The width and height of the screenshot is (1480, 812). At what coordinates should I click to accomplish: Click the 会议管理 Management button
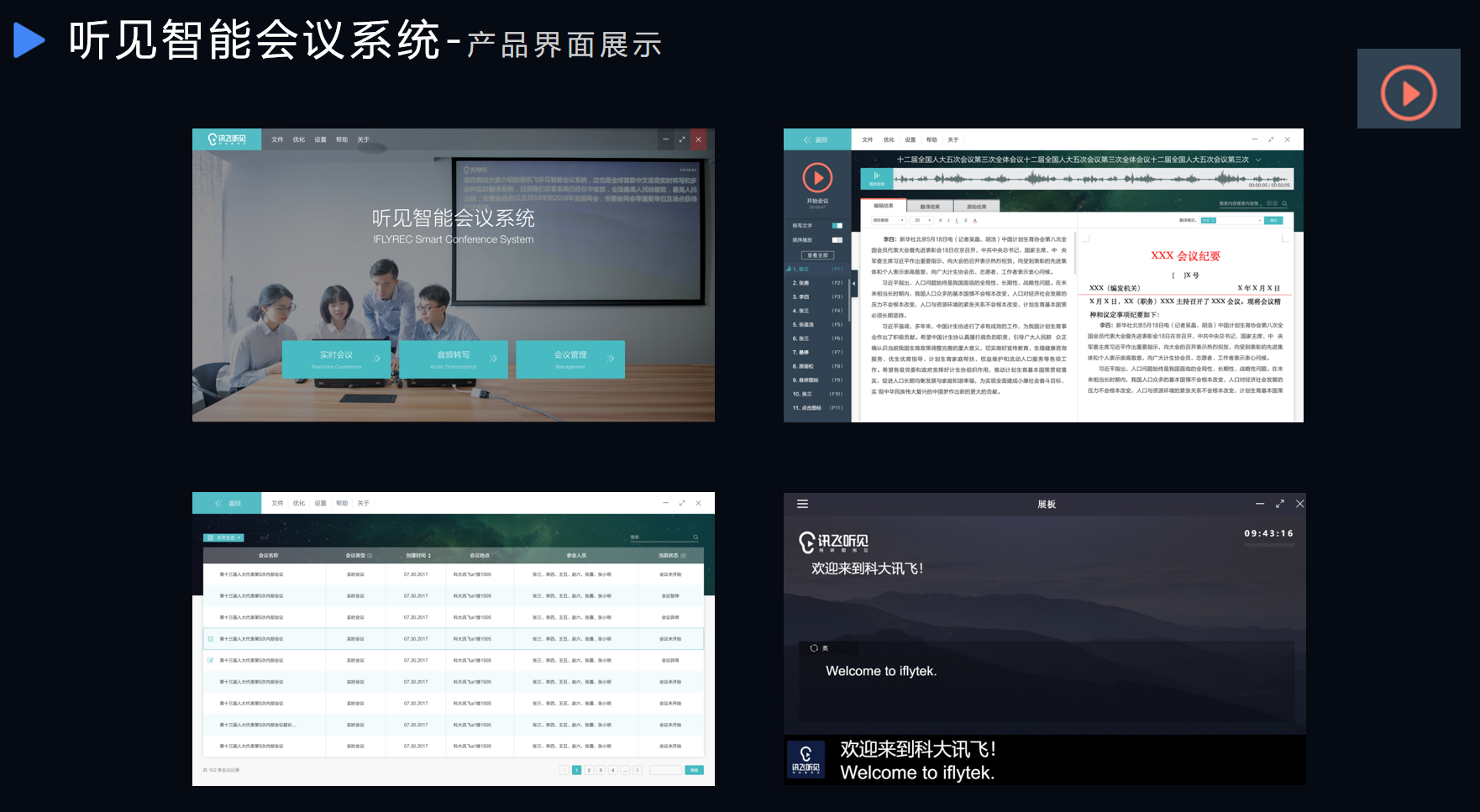coord(570,359)
